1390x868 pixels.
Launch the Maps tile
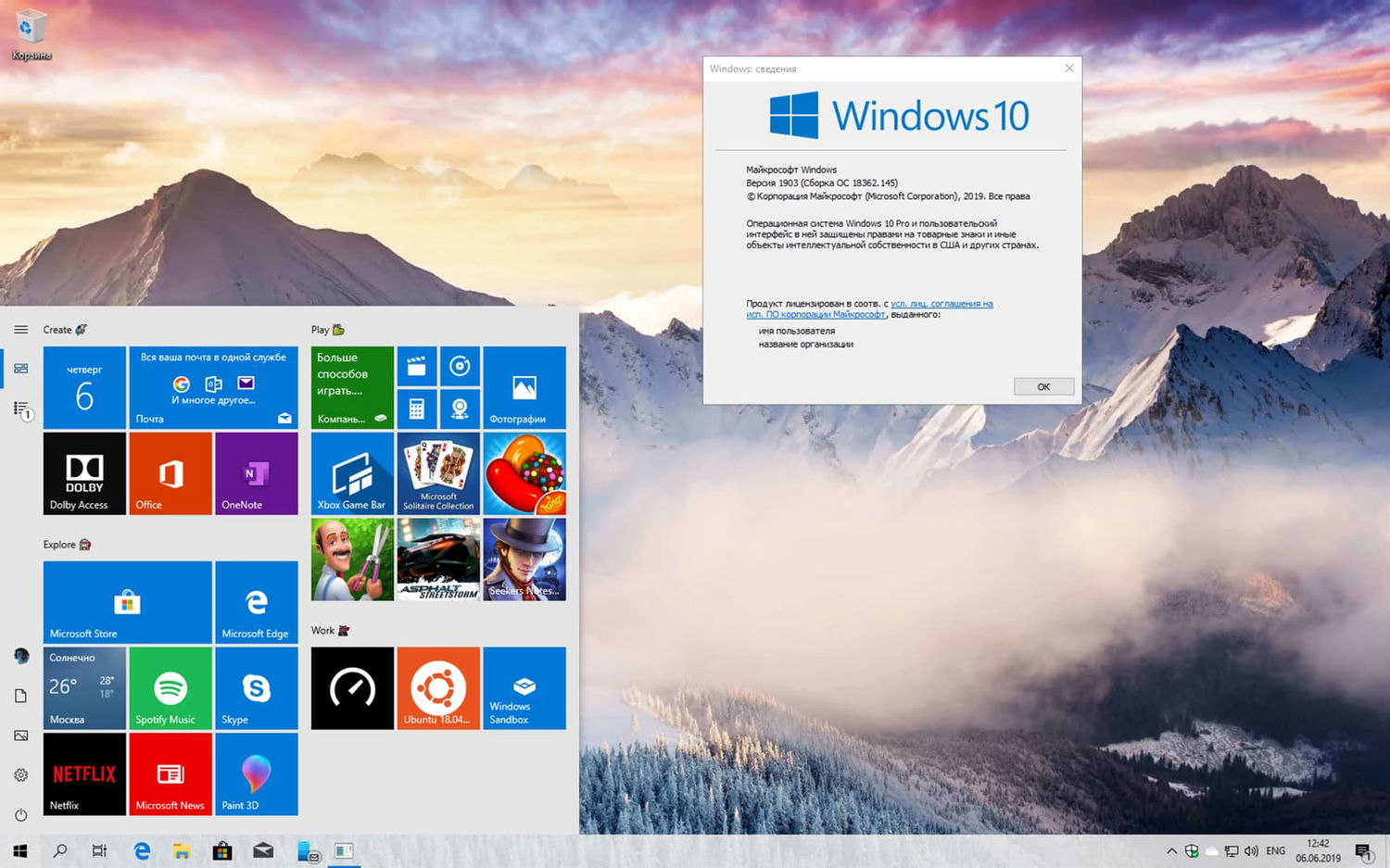(x=461, y=365)
